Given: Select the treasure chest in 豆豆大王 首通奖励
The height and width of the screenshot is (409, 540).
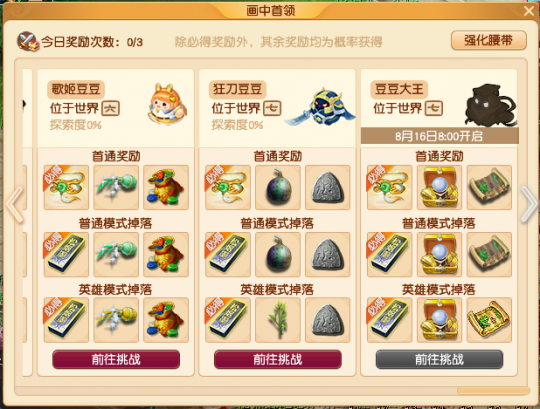Looking at the screenshot, I should coord(439,187).
